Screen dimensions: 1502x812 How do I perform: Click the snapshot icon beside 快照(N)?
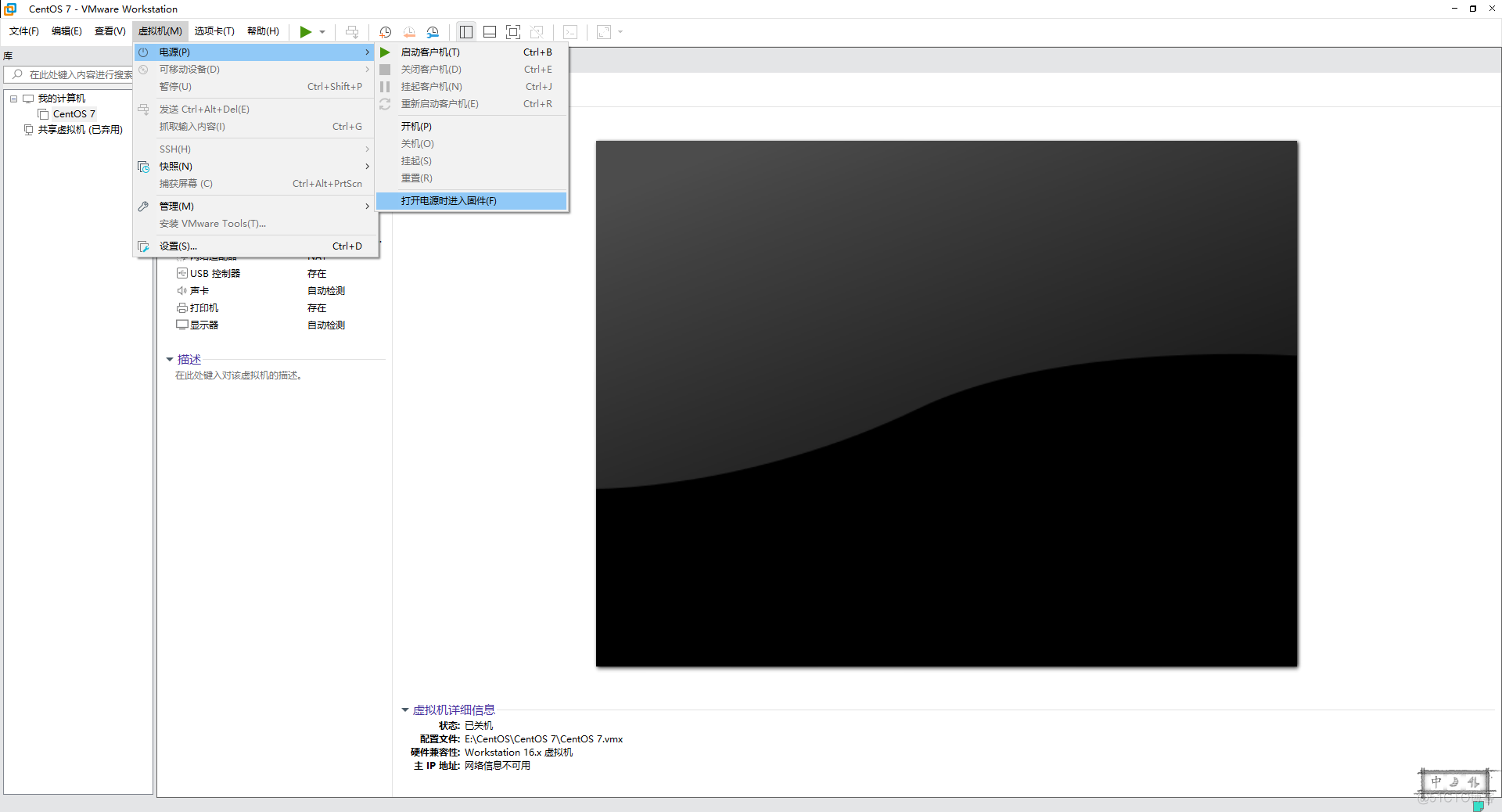pos(144,167)
